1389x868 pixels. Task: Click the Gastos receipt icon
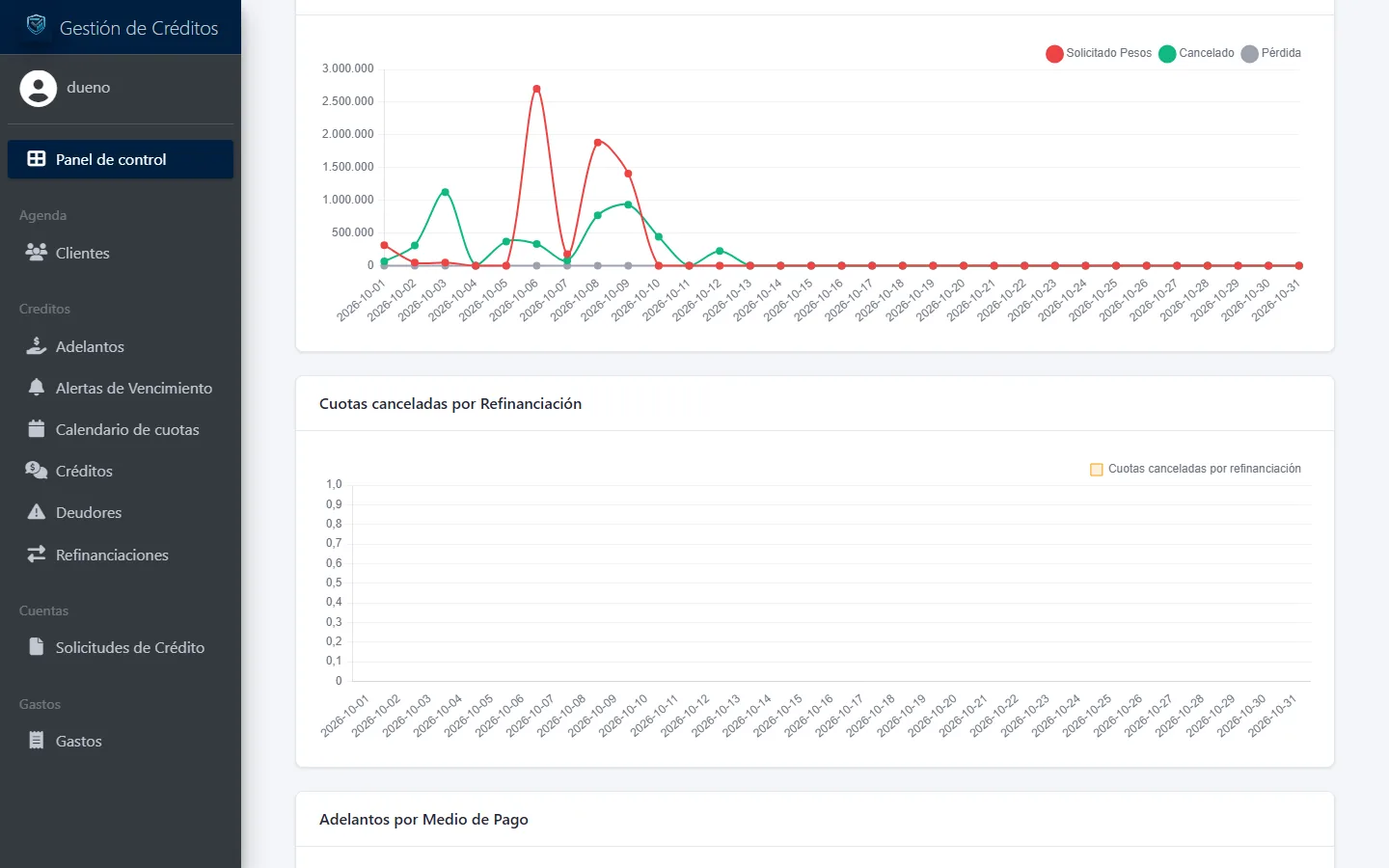[x=37, y=741]
